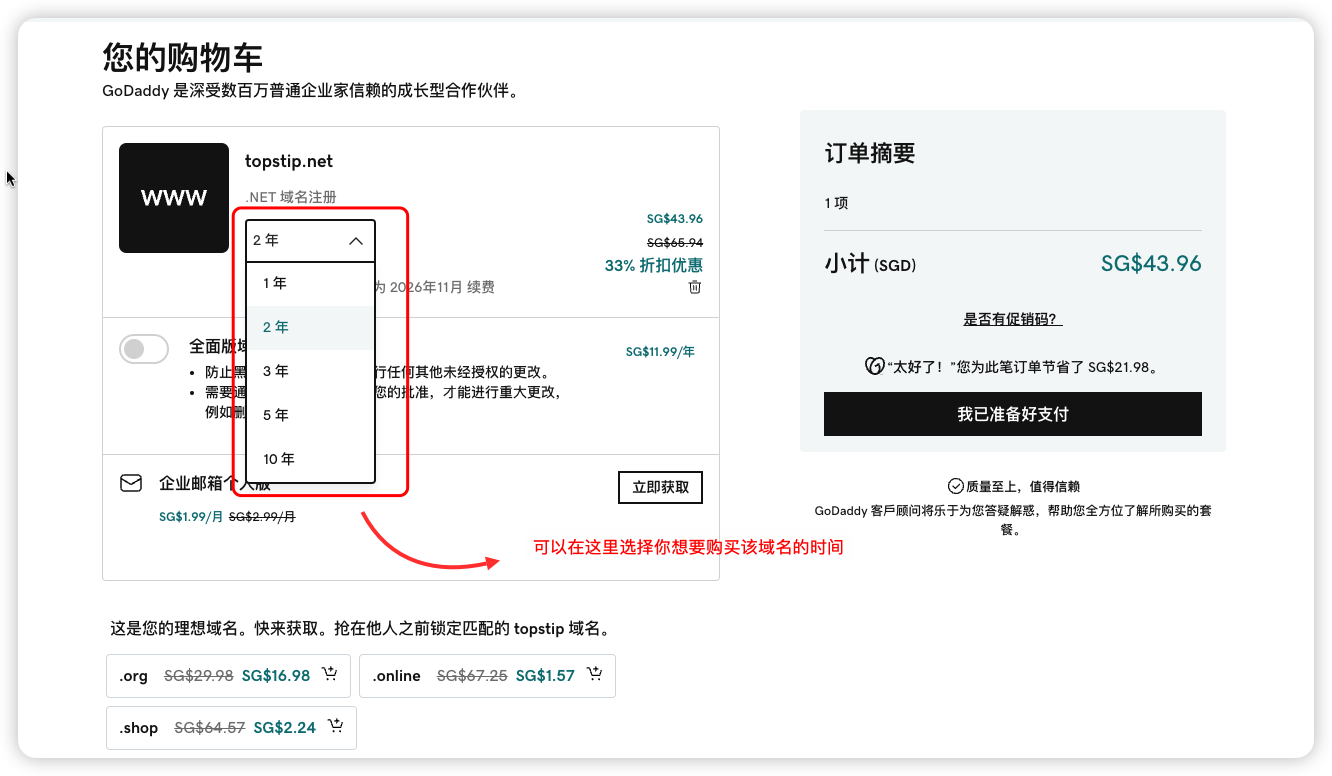This screenshot has height=776, width=1332.
Task: Click the topstip.net domain name
Action: click(289, 162)
